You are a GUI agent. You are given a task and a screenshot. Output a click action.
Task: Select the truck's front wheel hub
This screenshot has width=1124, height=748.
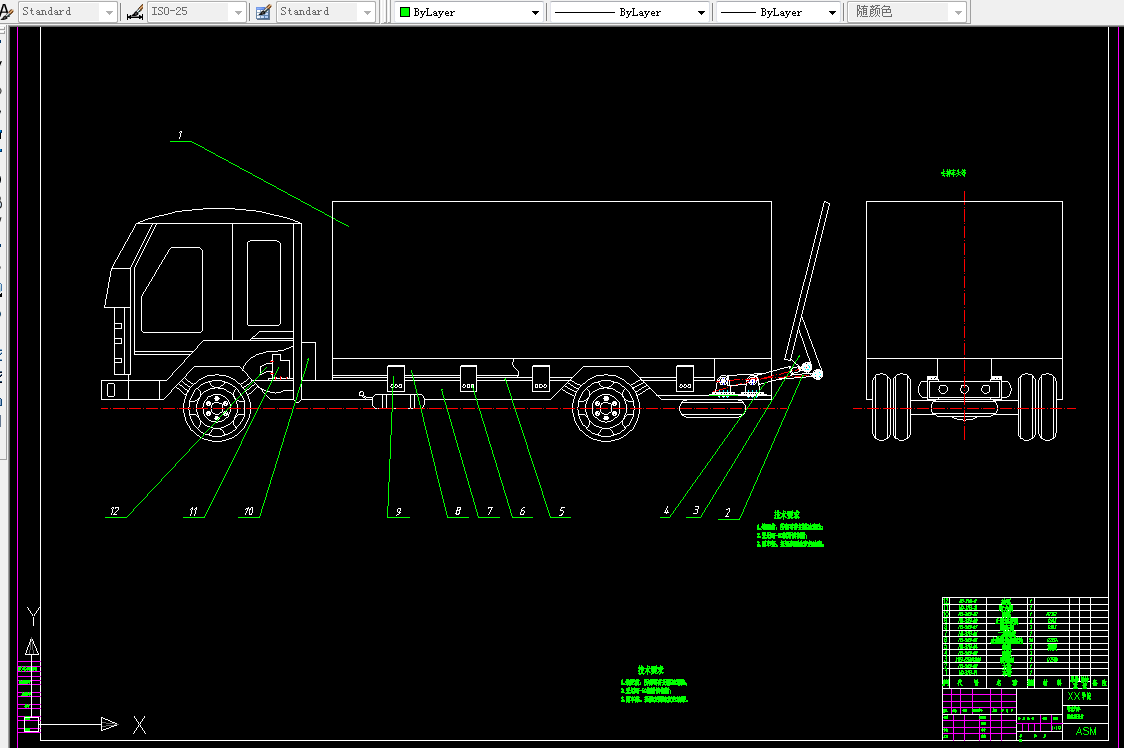[x=216, y=408]
